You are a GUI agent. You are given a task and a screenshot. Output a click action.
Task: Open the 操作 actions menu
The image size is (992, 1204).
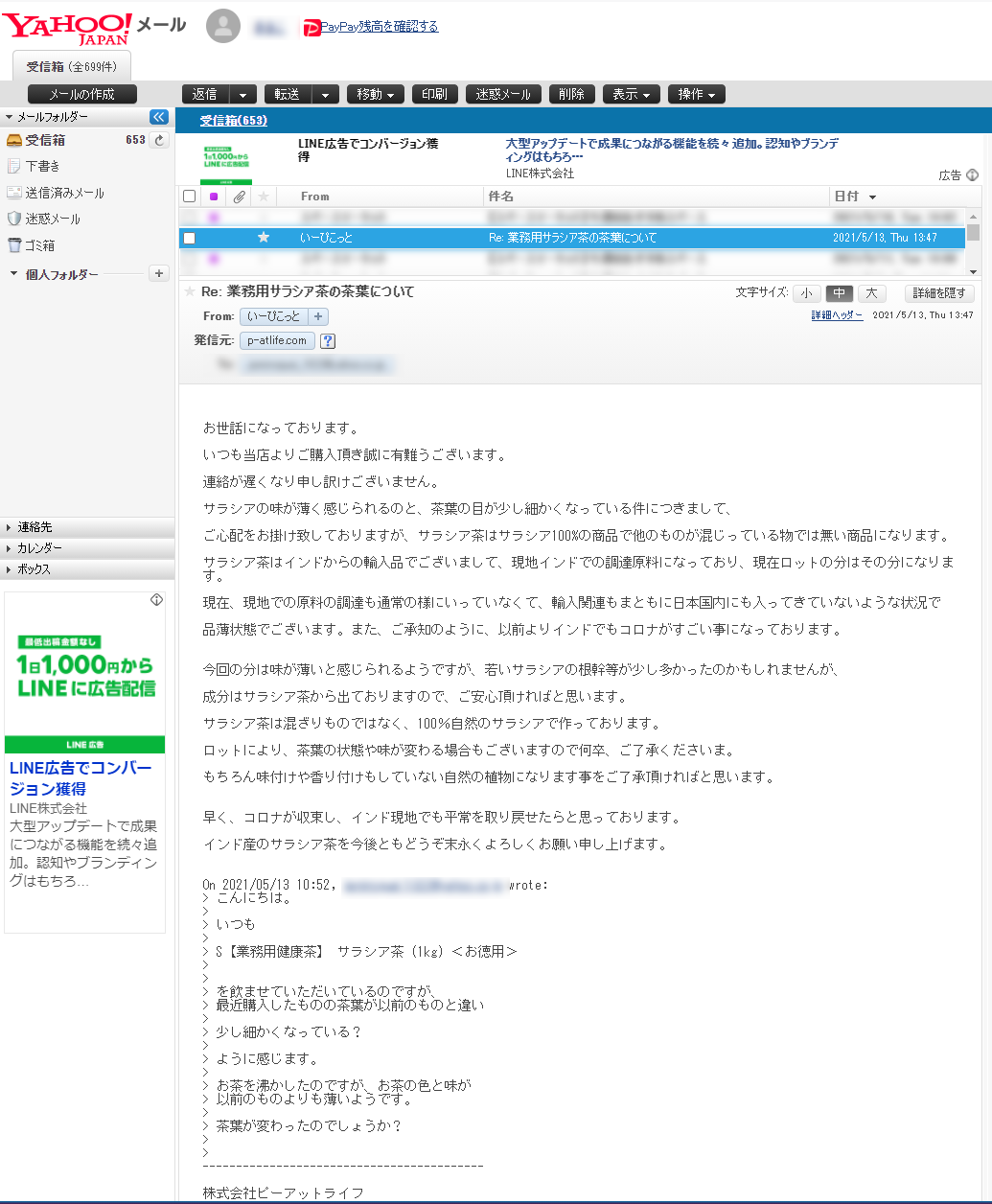(x=696, y=94)
